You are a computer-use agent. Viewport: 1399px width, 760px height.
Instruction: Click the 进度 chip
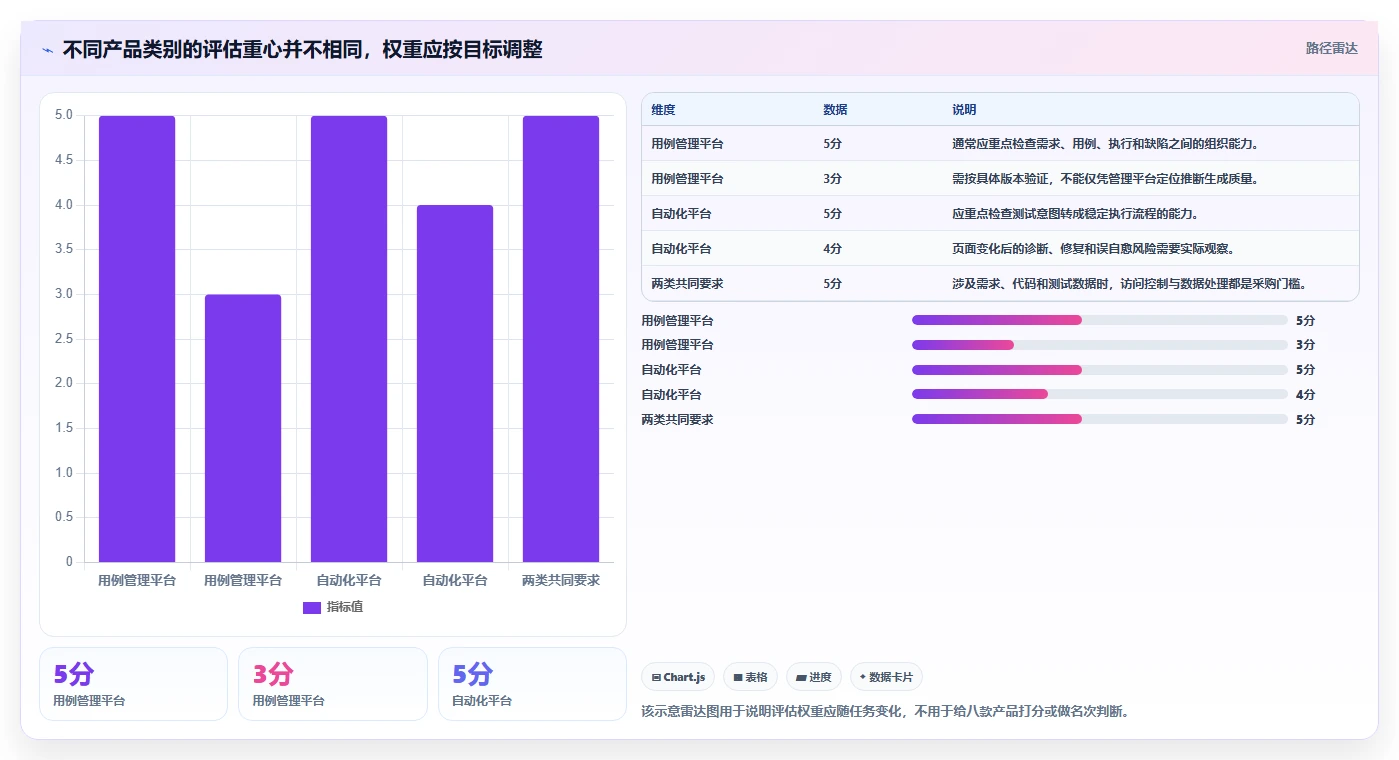coord(814,677)
